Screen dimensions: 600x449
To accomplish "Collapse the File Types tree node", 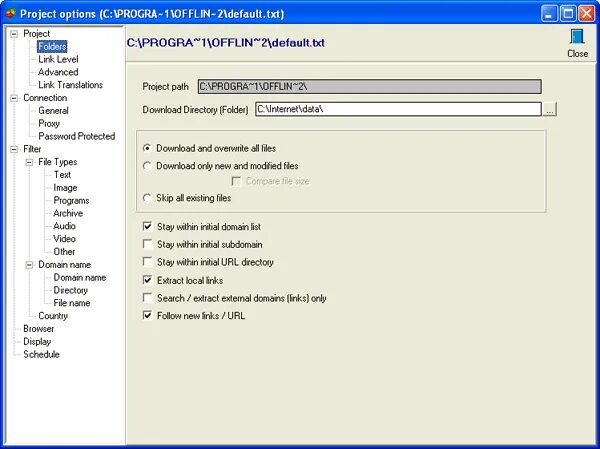I will pyautogui.click(x=29, y=162).
